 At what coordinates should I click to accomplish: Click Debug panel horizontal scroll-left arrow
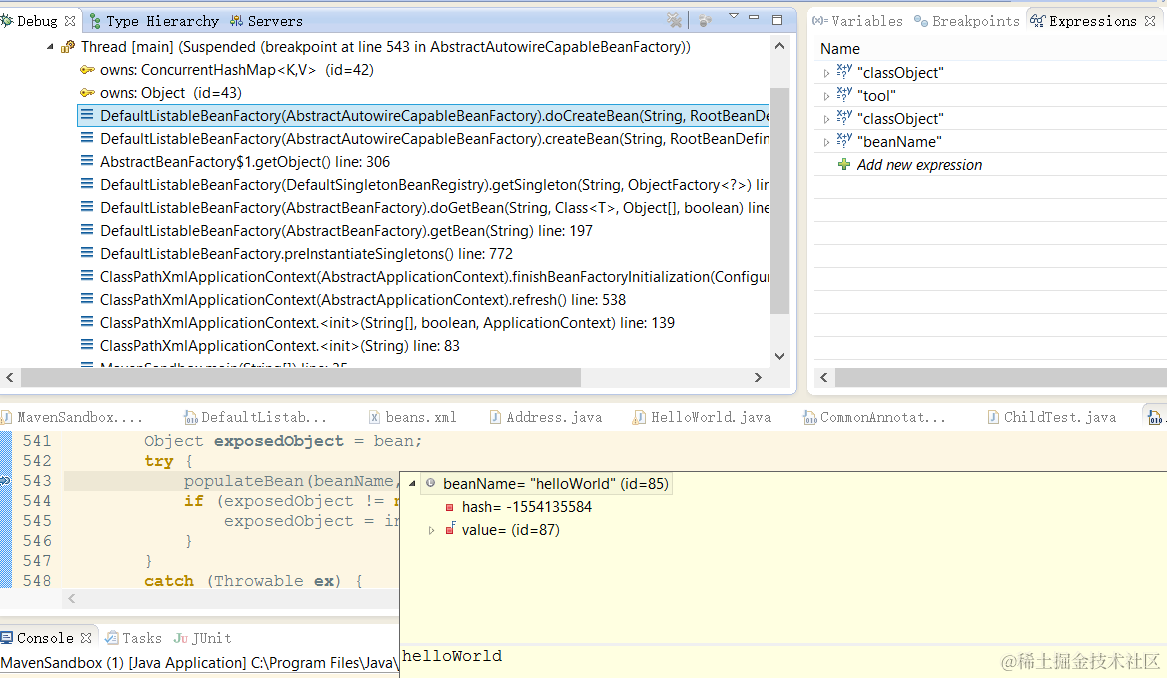pyautogui.click(x=10, y=377)
